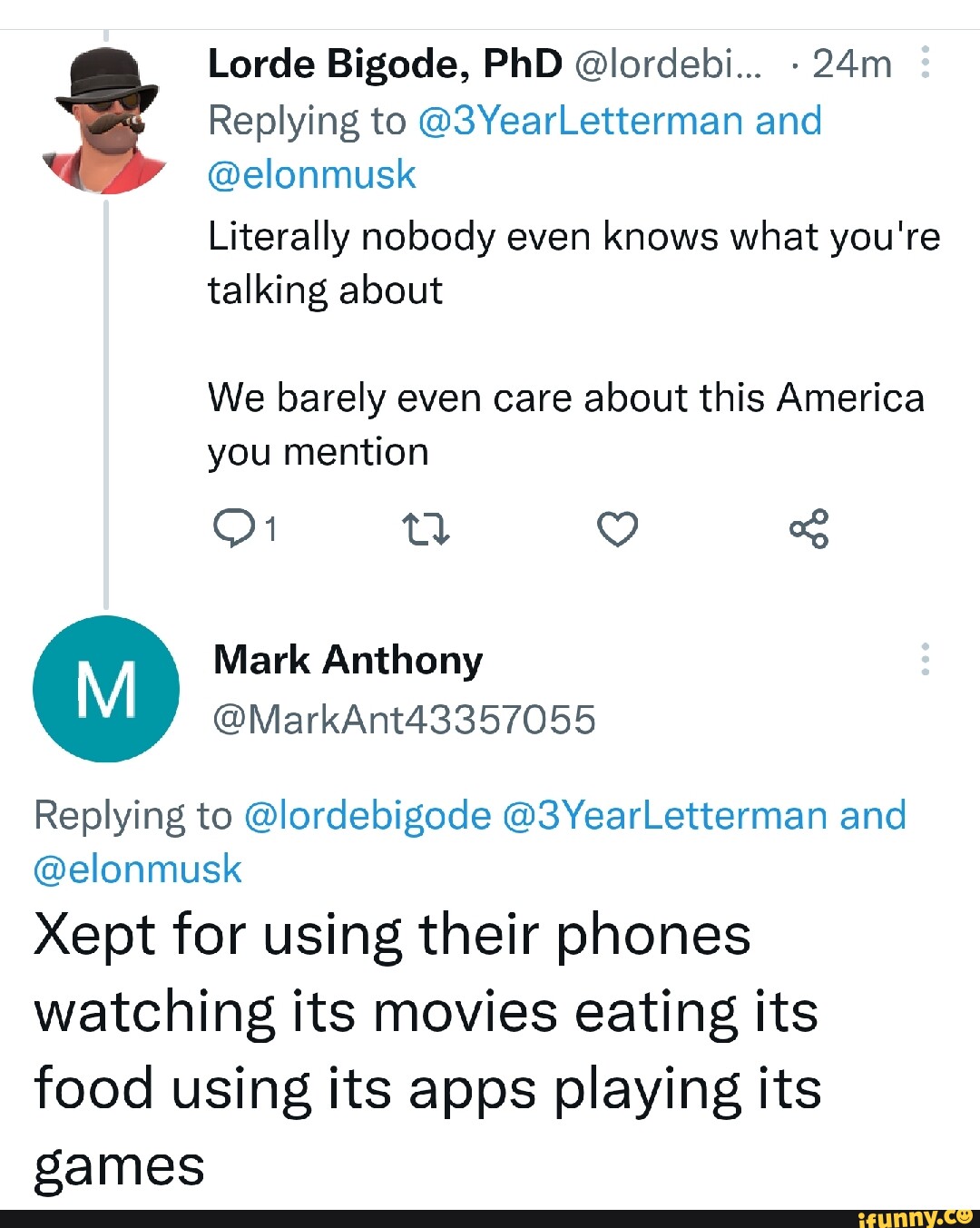Click the 24m timestamp

[x=851, y=64]
